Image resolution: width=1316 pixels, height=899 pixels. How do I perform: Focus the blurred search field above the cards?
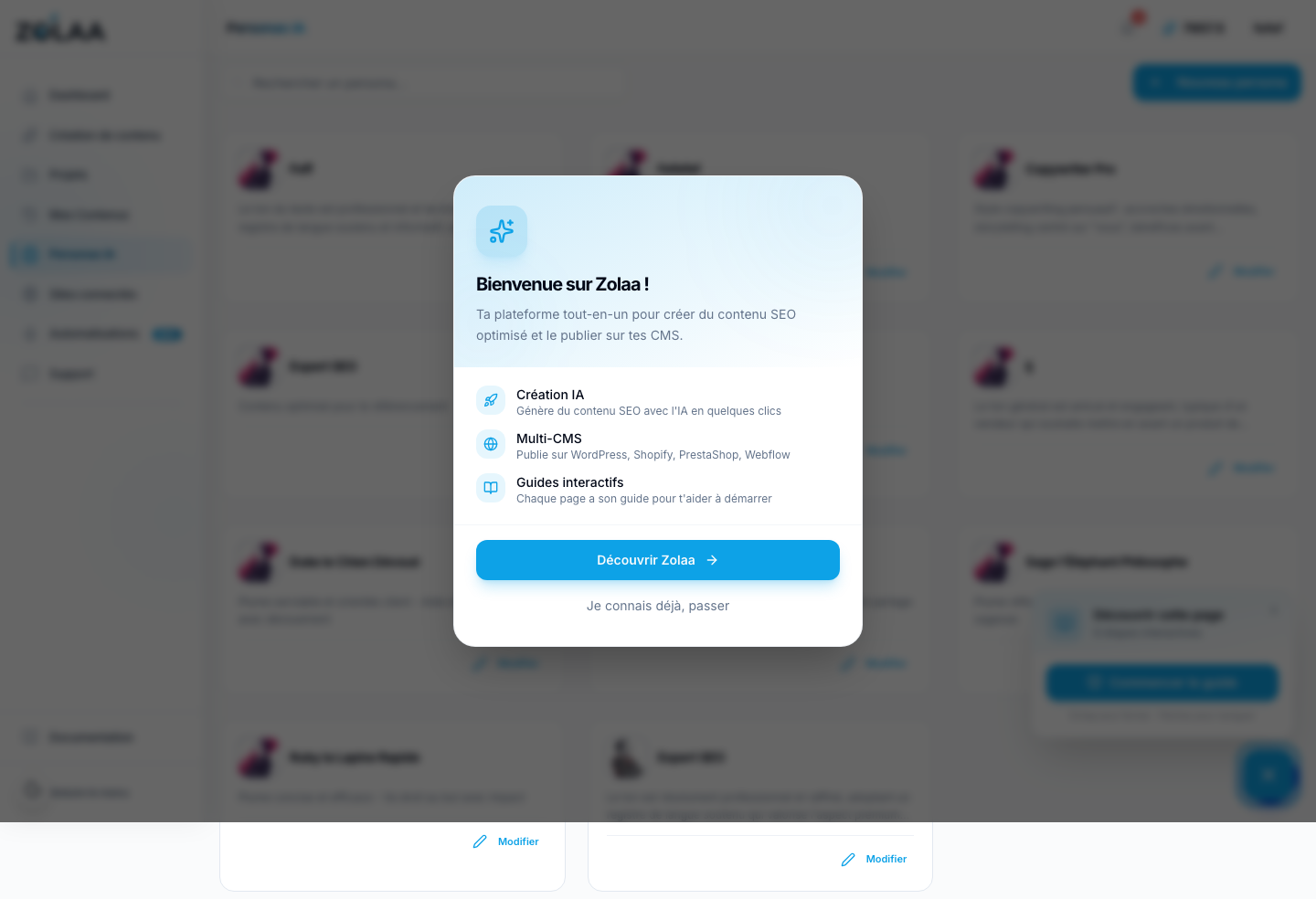(x=427, y=83)
